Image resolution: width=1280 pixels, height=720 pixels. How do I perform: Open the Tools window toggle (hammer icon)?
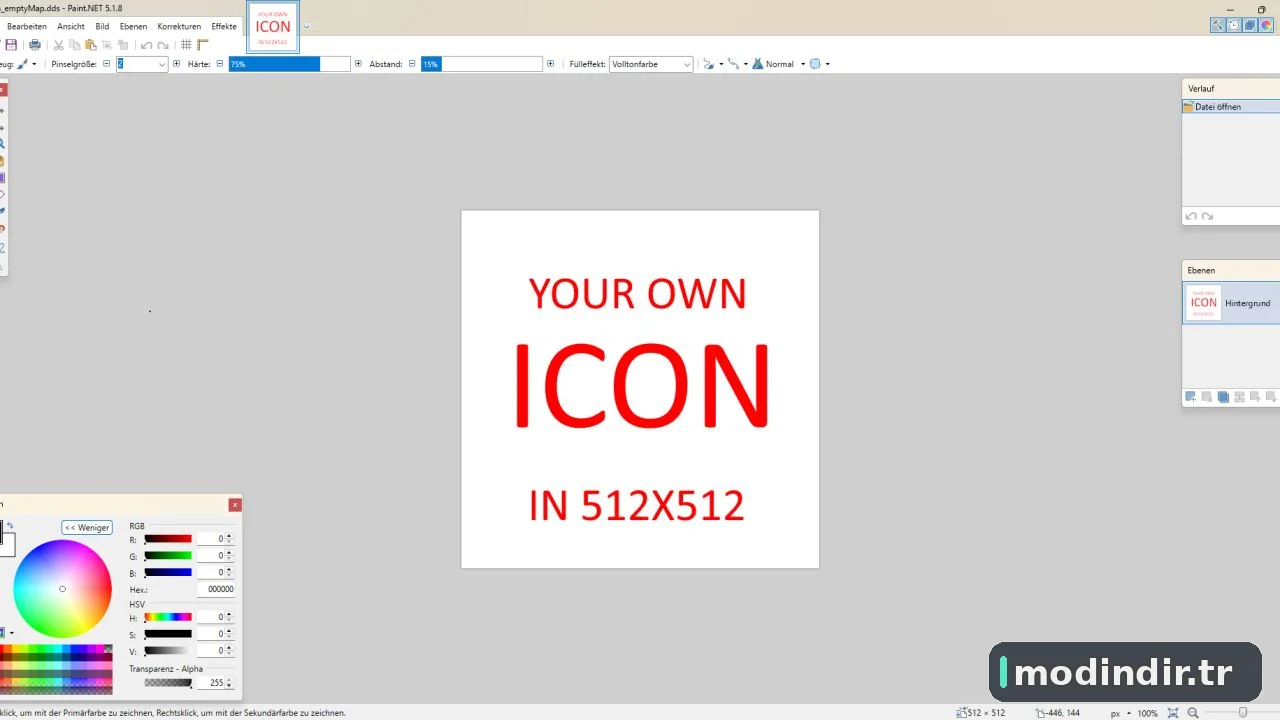click(1218, 26)
